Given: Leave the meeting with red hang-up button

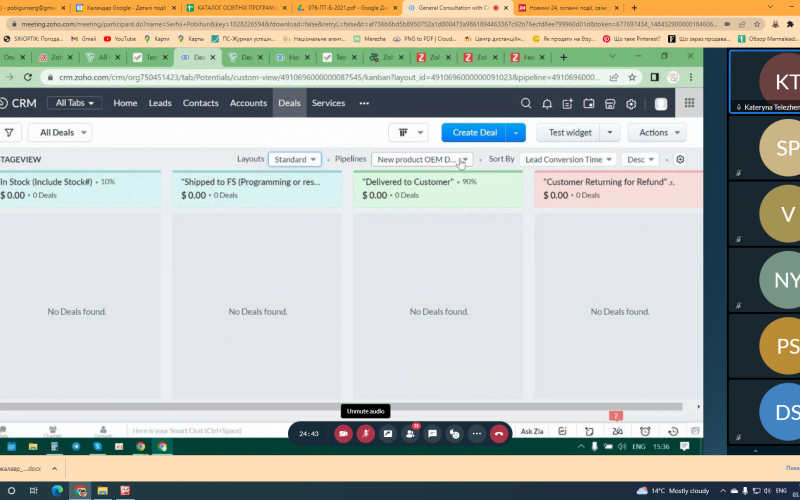Looking at the screenshot, I should pyautogui.click(x=499, y=434).
